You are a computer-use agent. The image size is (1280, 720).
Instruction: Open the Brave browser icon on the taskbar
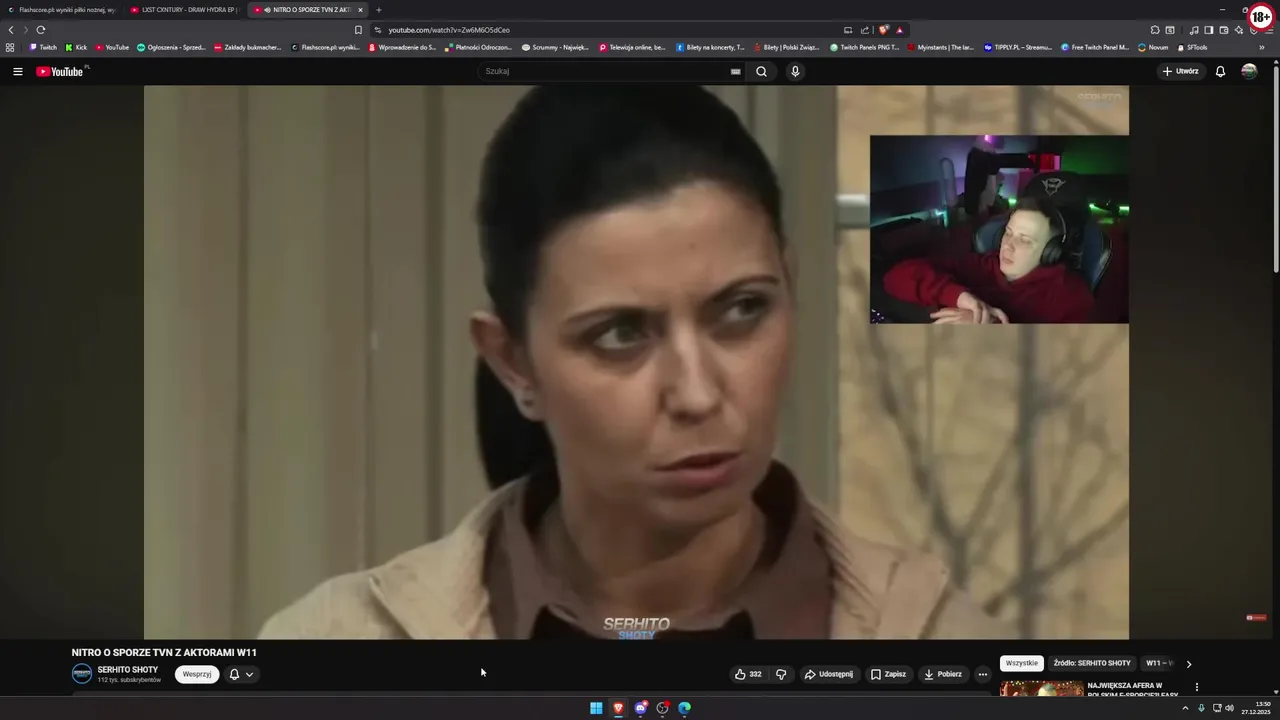[618, 708]
